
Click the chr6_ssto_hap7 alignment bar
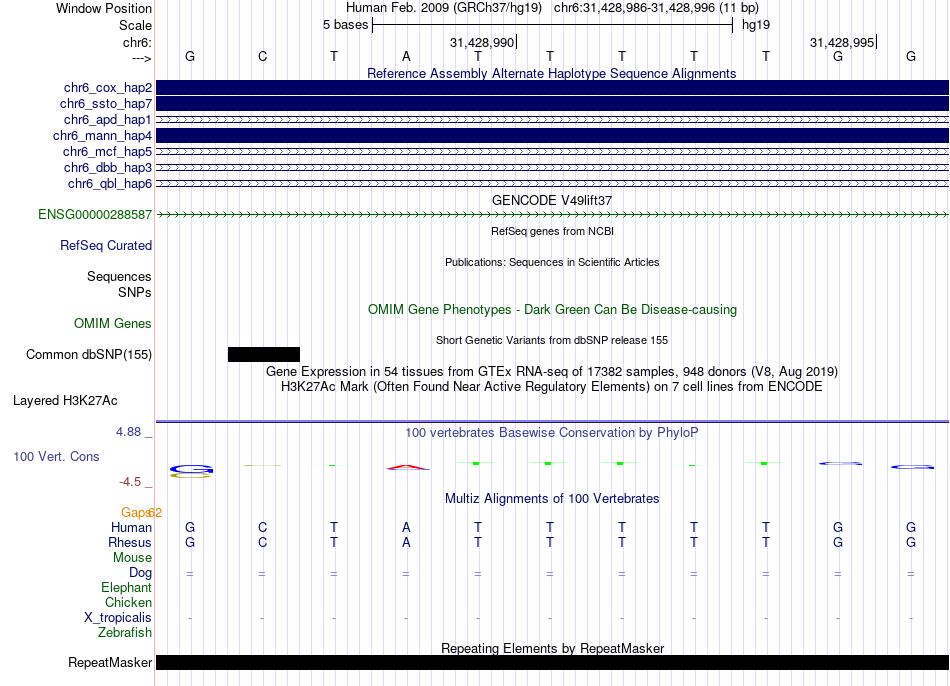tap(552, 104)
